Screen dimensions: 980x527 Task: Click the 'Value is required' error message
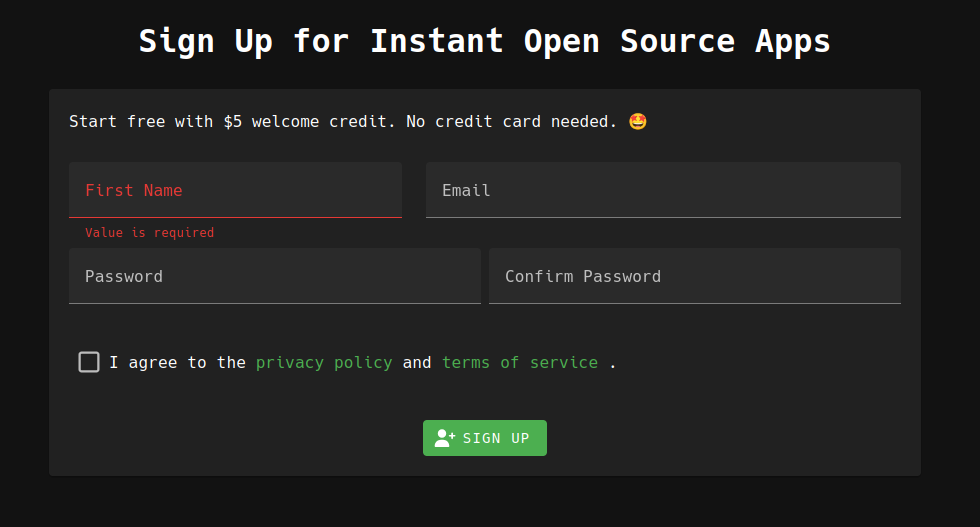tap(149, 232)
